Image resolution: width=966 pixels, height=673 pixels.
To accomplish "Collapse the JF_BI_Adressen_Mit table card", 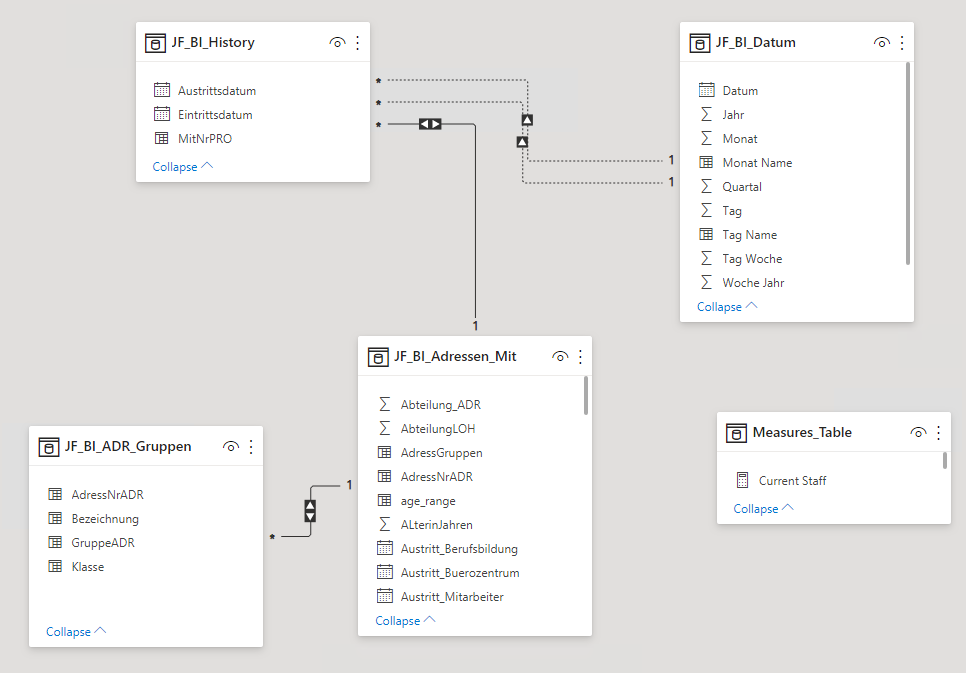I will coord(405,621).
